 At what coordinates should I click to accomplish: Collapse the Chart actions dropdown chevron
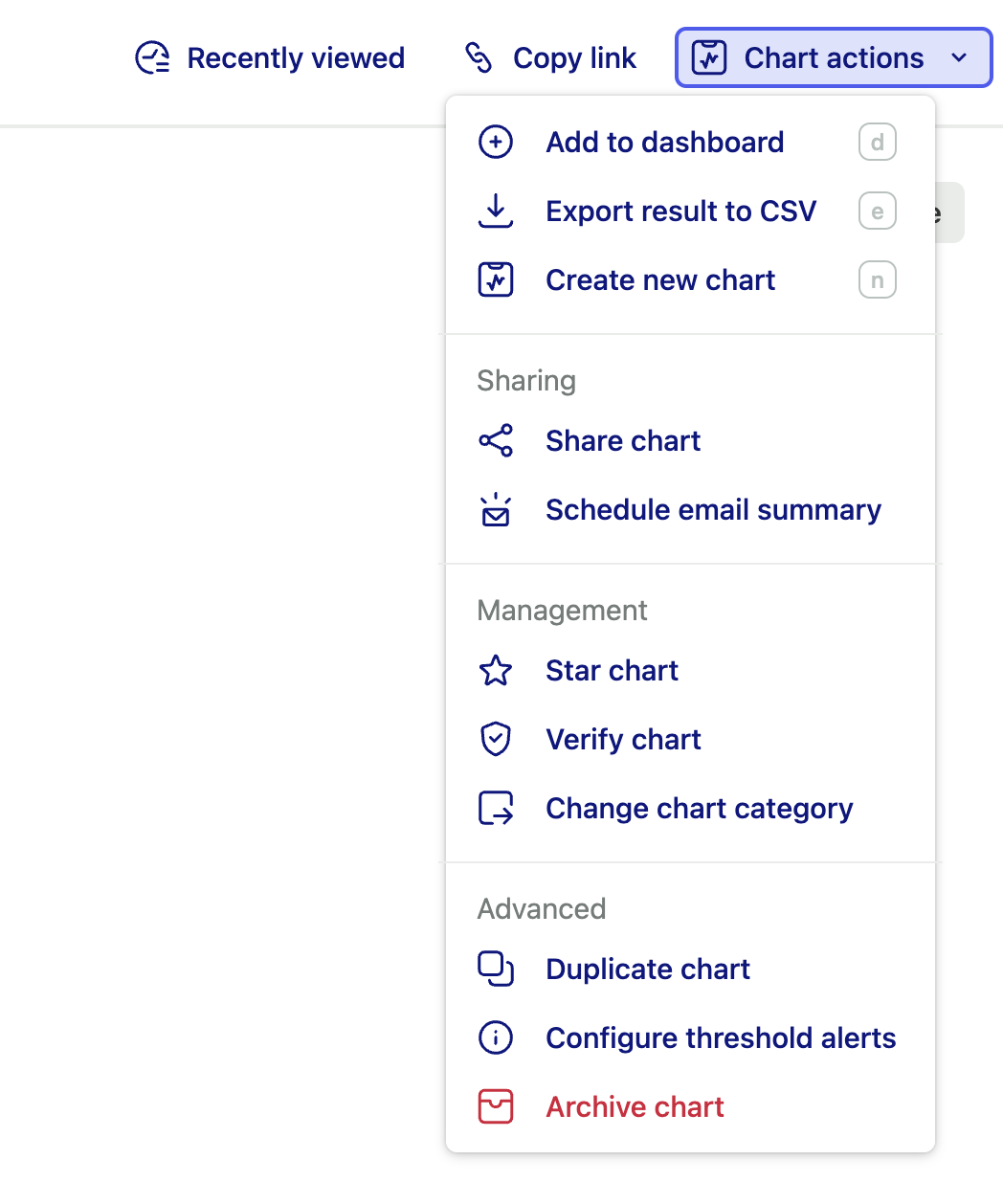pyautogui.click(x=959, y=58)
